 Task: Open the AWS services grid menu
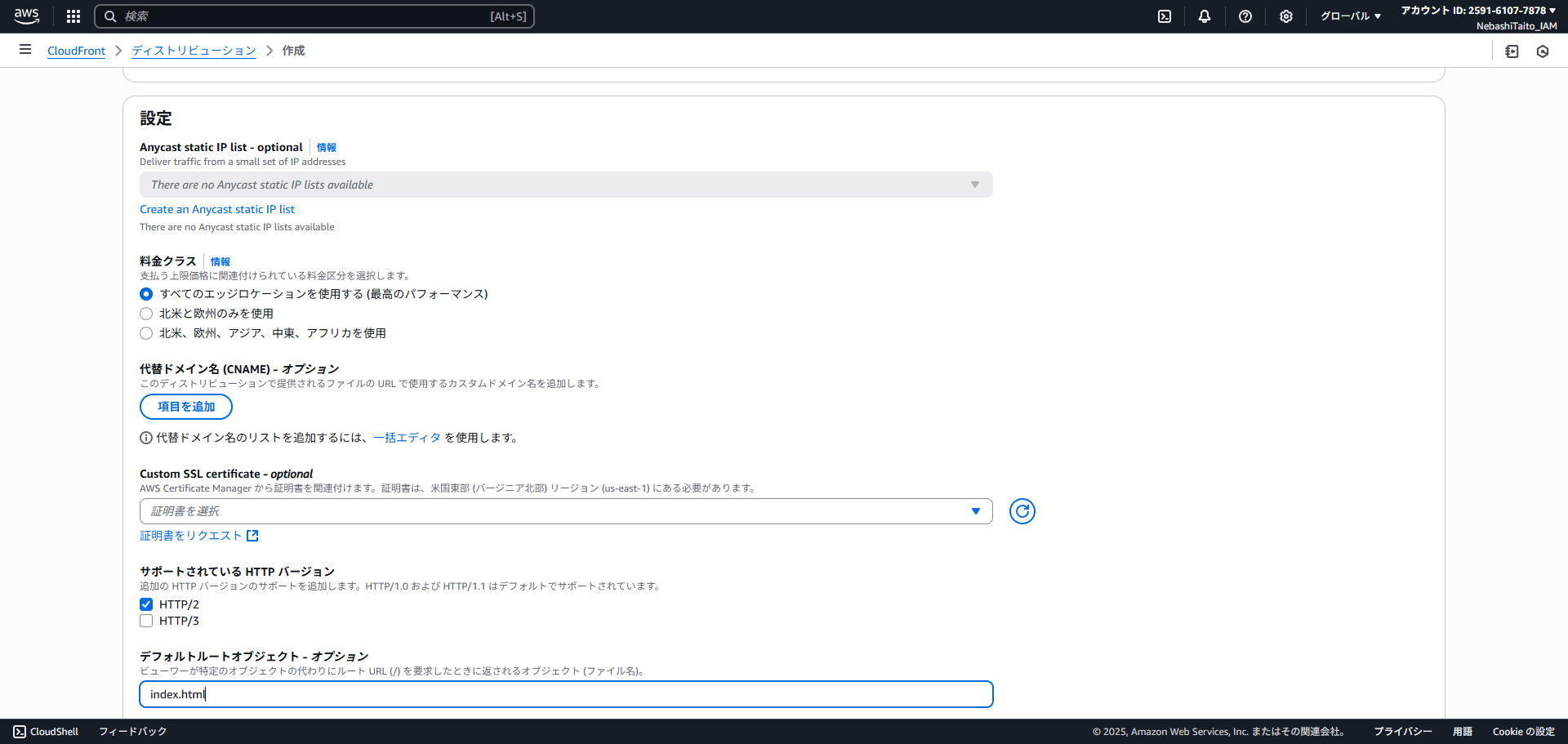[73, 16]
